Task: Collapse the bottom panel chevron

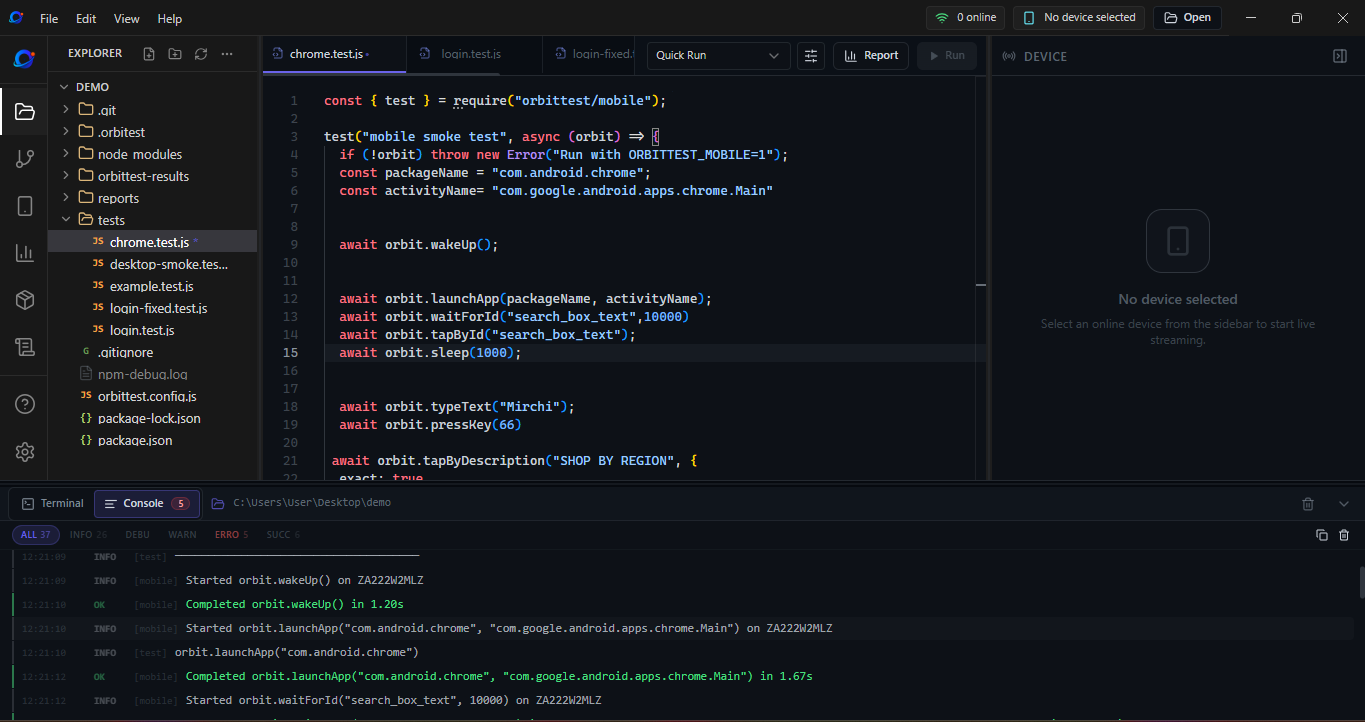Action: pyautogui.click(x=1344, y=504)
